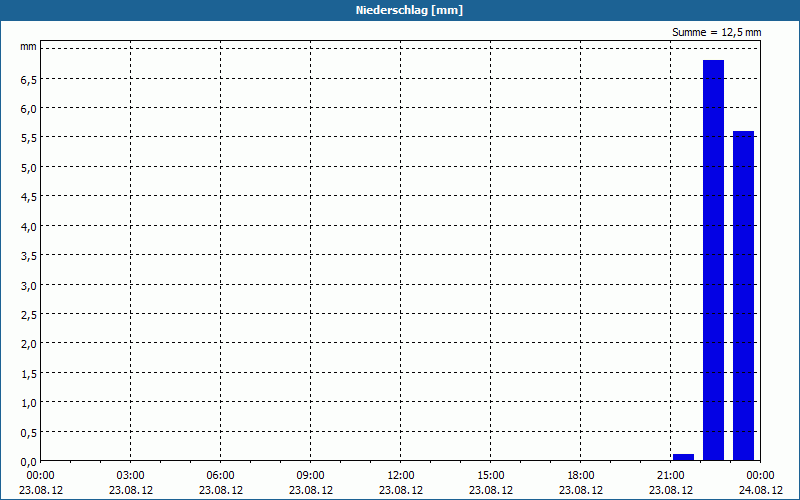800x500 pixels.
Task: Click the 15:00 time axis label
Action: (491, 476)
